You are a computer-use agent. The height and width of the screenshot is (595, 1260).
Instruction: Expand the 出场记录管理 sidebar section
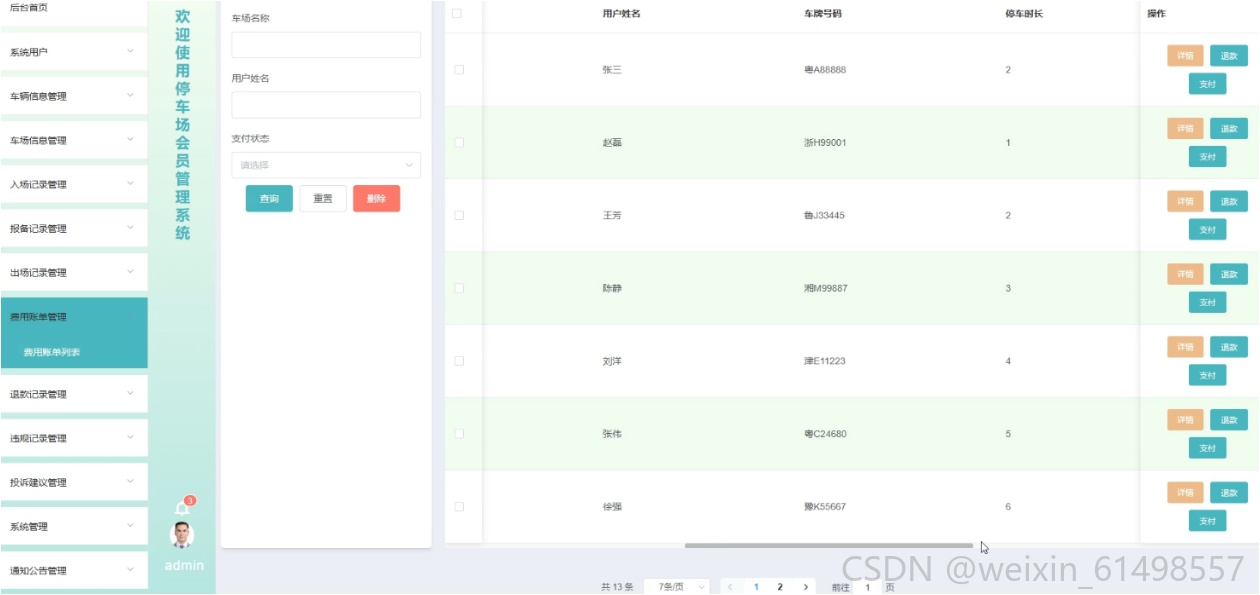(x=74, y=272)
